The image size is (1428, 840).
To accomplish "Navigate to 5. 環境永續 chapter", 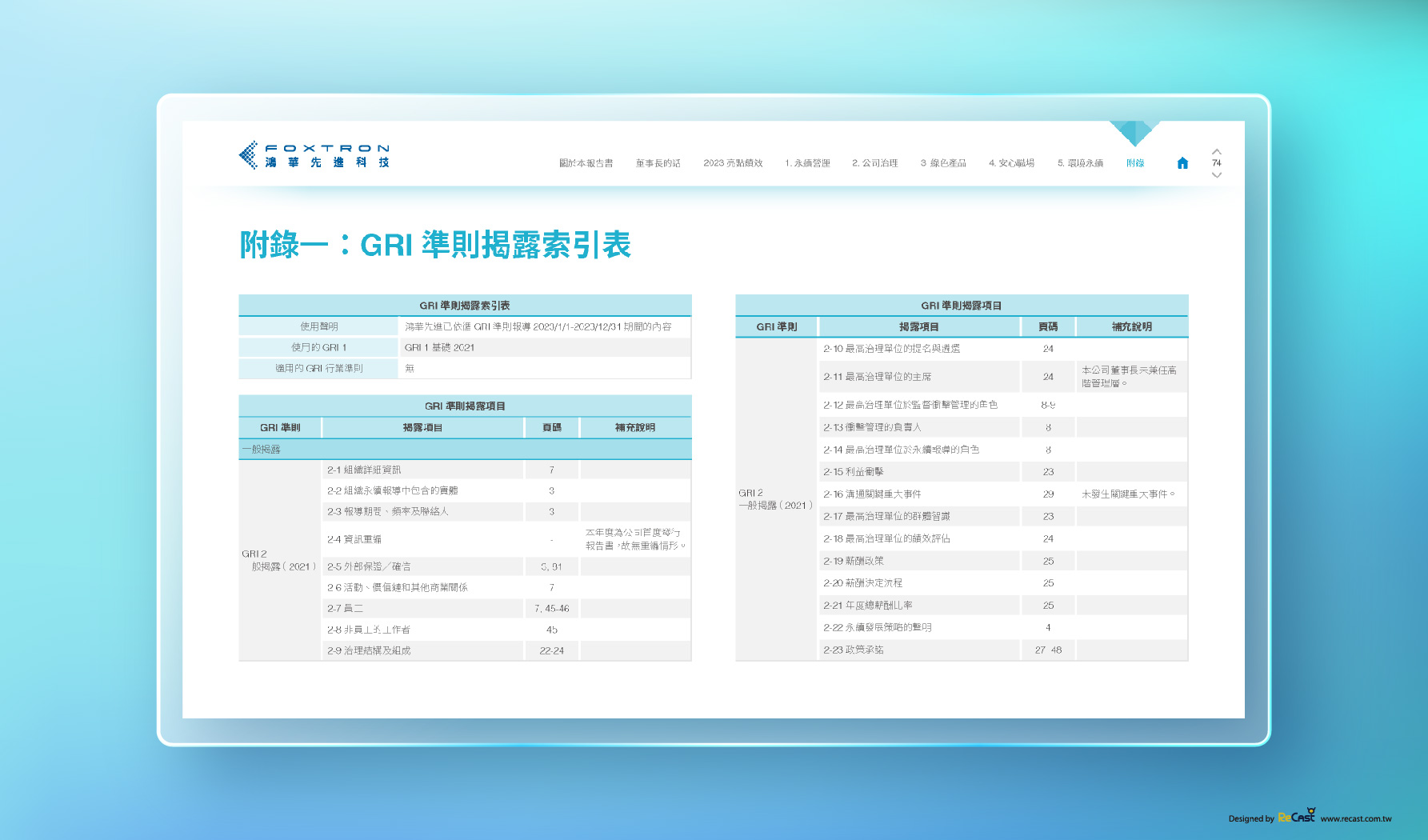I will [1080, 163].
